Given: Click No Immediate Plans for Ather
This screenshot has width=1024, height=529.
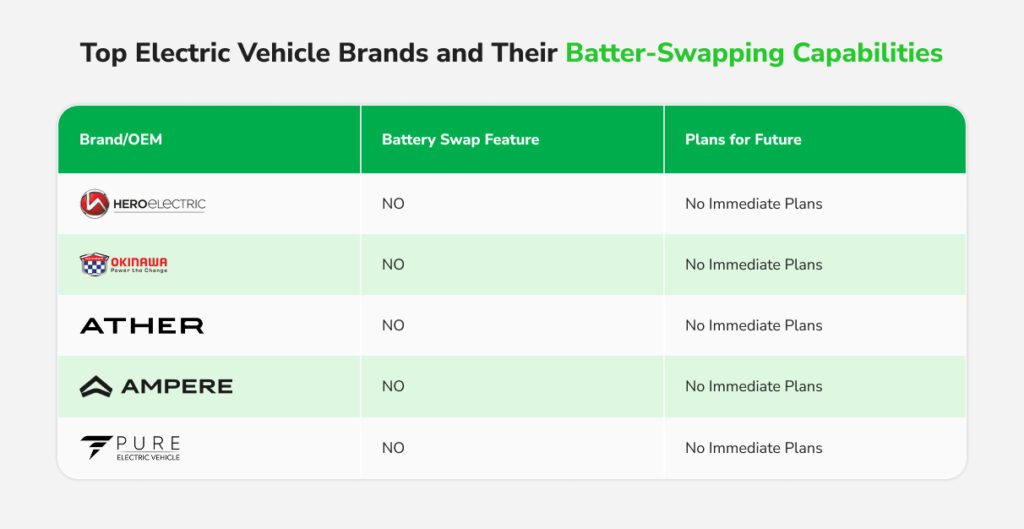Looking at the screenshot, I should click(753, 326).
